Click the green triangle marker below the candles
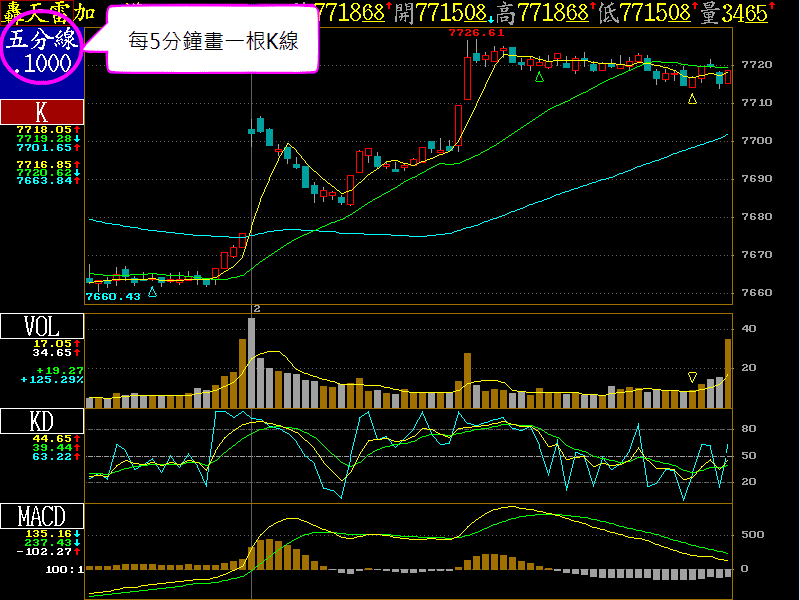The image size is (800, 600). click(540, 76)
